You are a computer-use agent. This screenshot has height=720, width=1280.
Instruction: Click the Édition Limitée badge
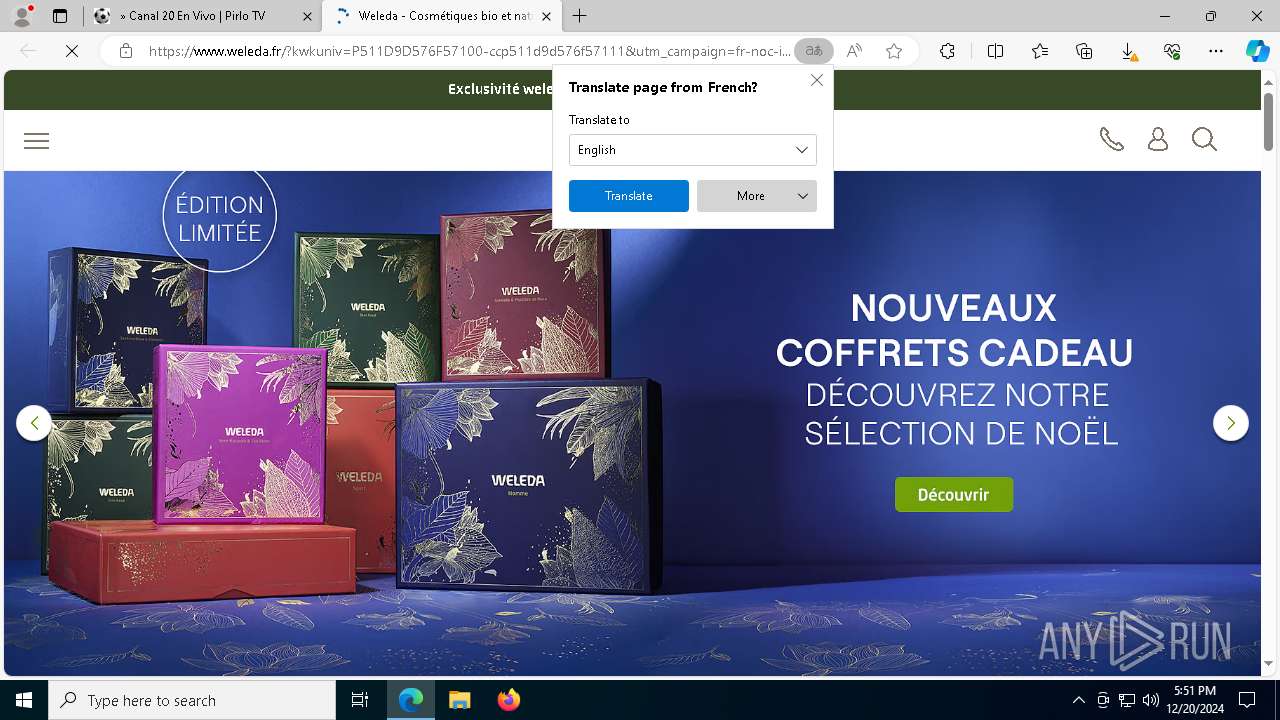pos(219,218)
